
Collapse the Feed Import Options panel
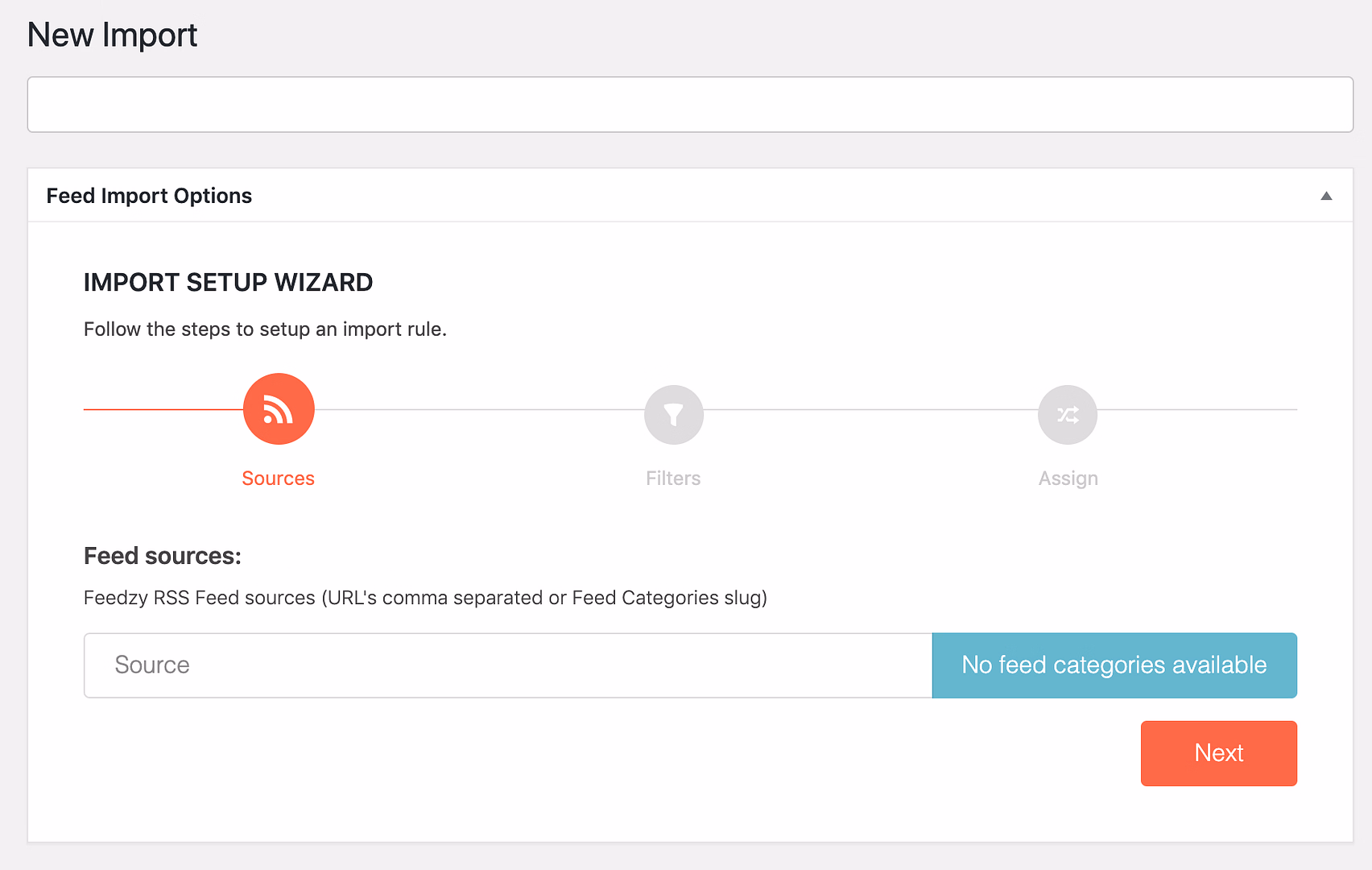[x=1328, y=195]
